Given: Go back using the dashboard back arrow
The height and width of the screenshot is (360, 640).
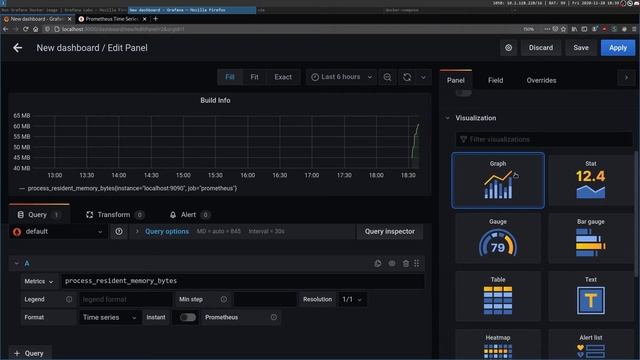Looking at the screenshot, I should (x=18, y=48).
